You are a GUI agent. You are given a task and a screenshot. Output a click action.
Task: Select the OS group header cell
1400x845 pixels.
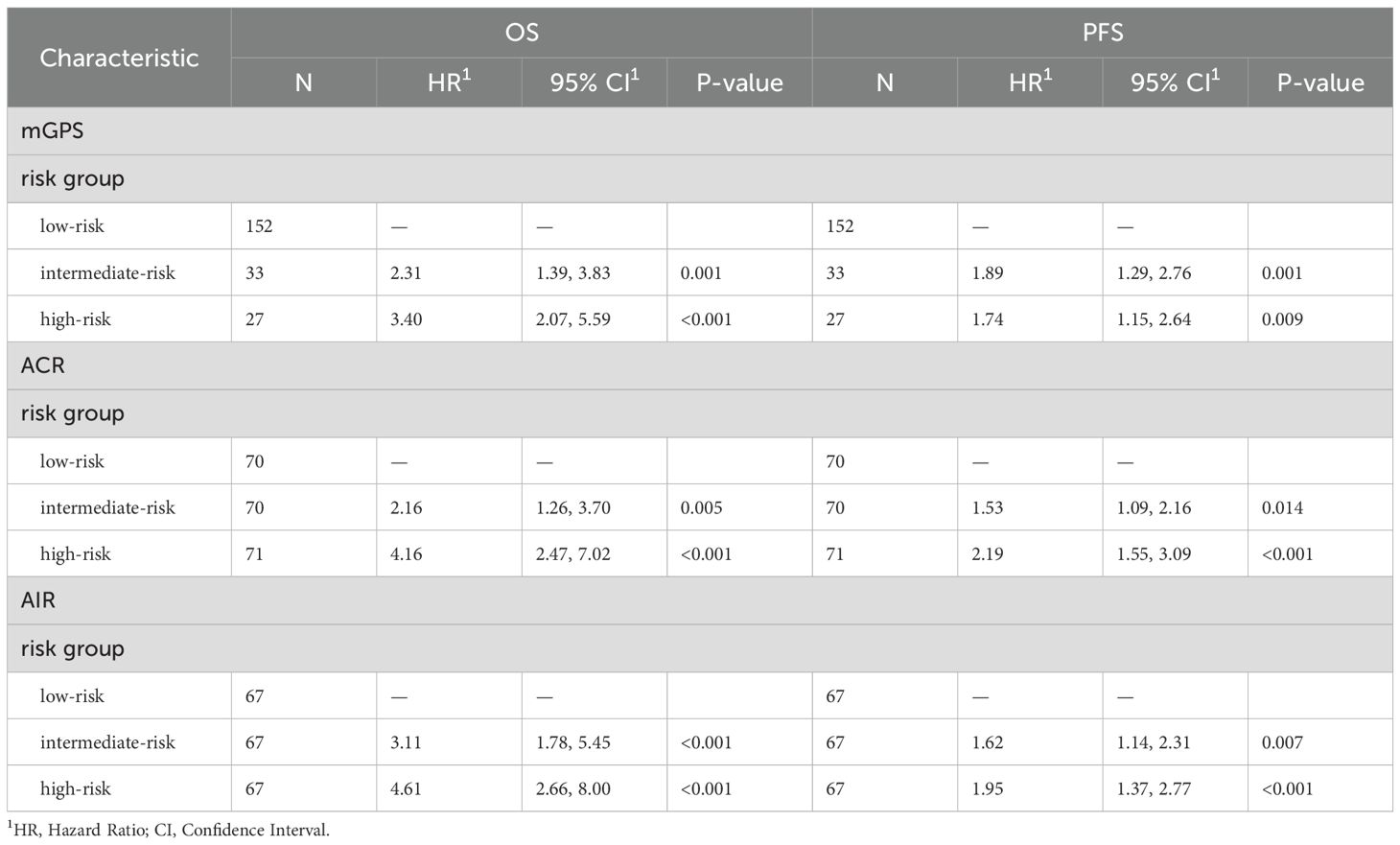tap(522, 33)
